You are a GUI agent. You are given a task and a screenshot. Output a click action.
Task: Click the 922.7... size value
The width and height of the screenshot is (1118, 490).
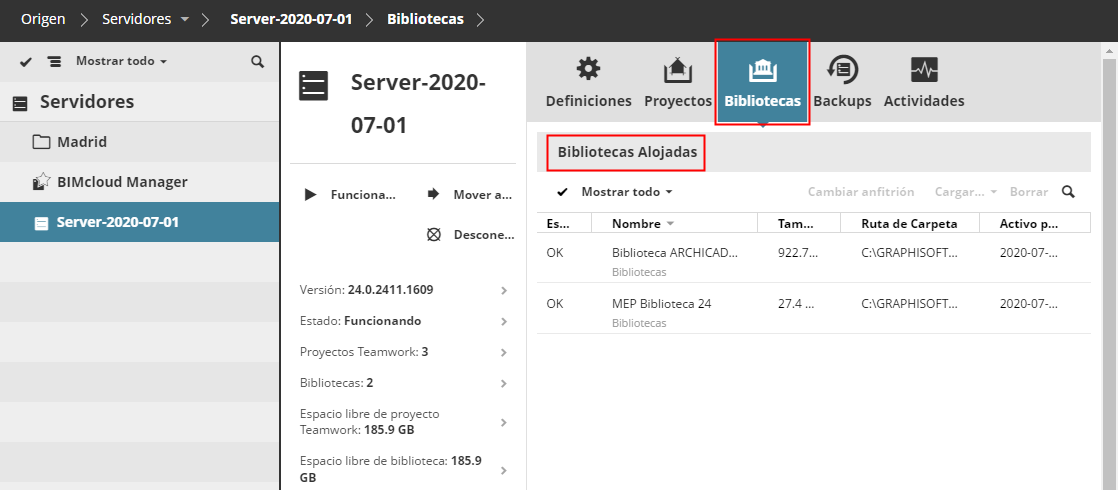[x=796, y=252]
